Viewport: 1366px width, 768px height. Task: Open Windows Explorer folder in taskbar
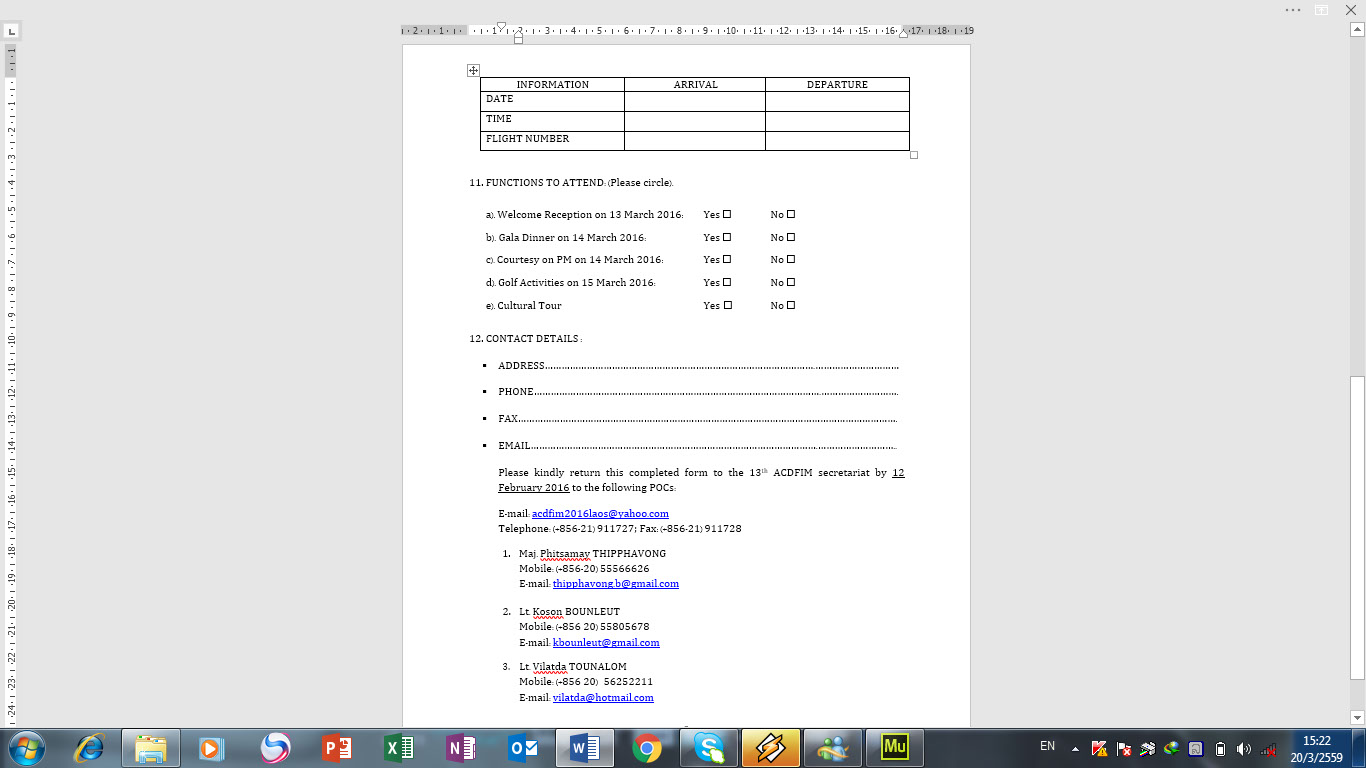pos(151,747)
